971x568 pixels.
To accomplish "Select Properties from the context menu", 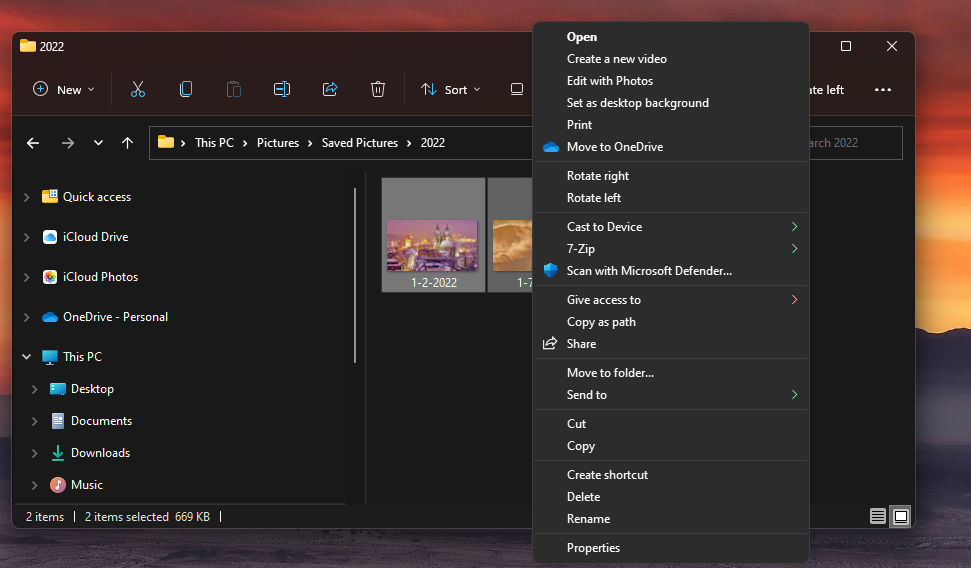I will click(x=593, y=548).
